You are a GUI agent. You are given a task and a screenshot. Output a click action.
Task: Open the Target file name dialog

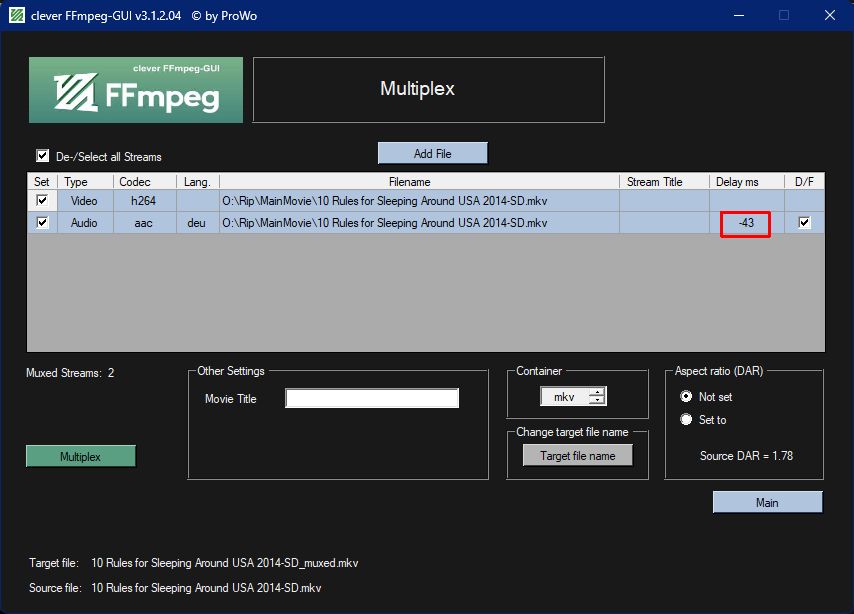577,455
